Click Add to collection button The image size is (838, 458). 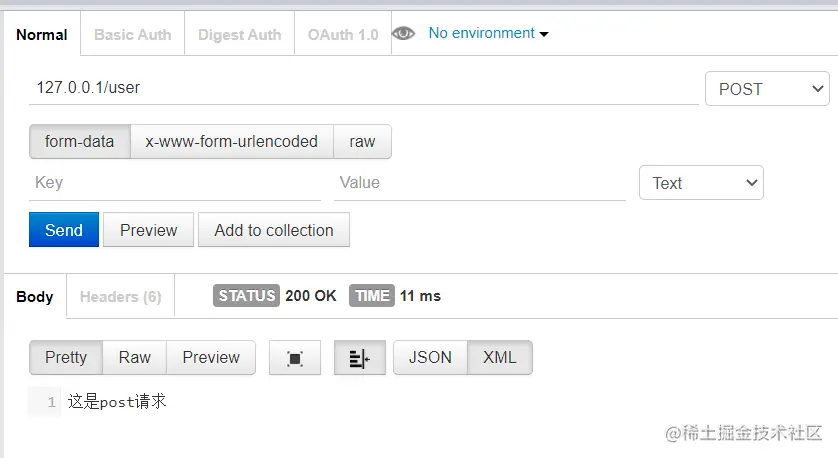(x=274, y=230)
